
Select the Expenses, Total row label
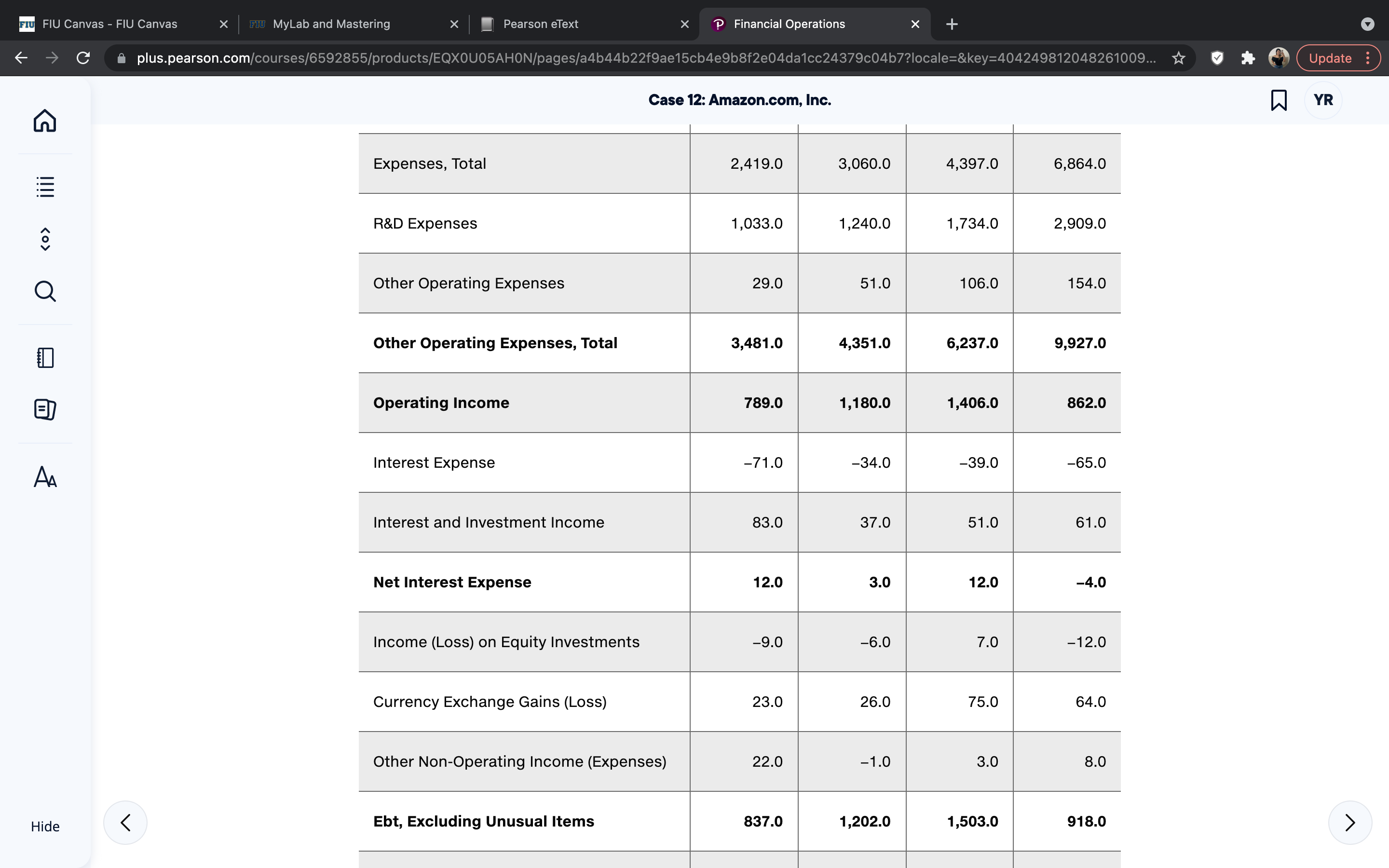coord(429,163)
